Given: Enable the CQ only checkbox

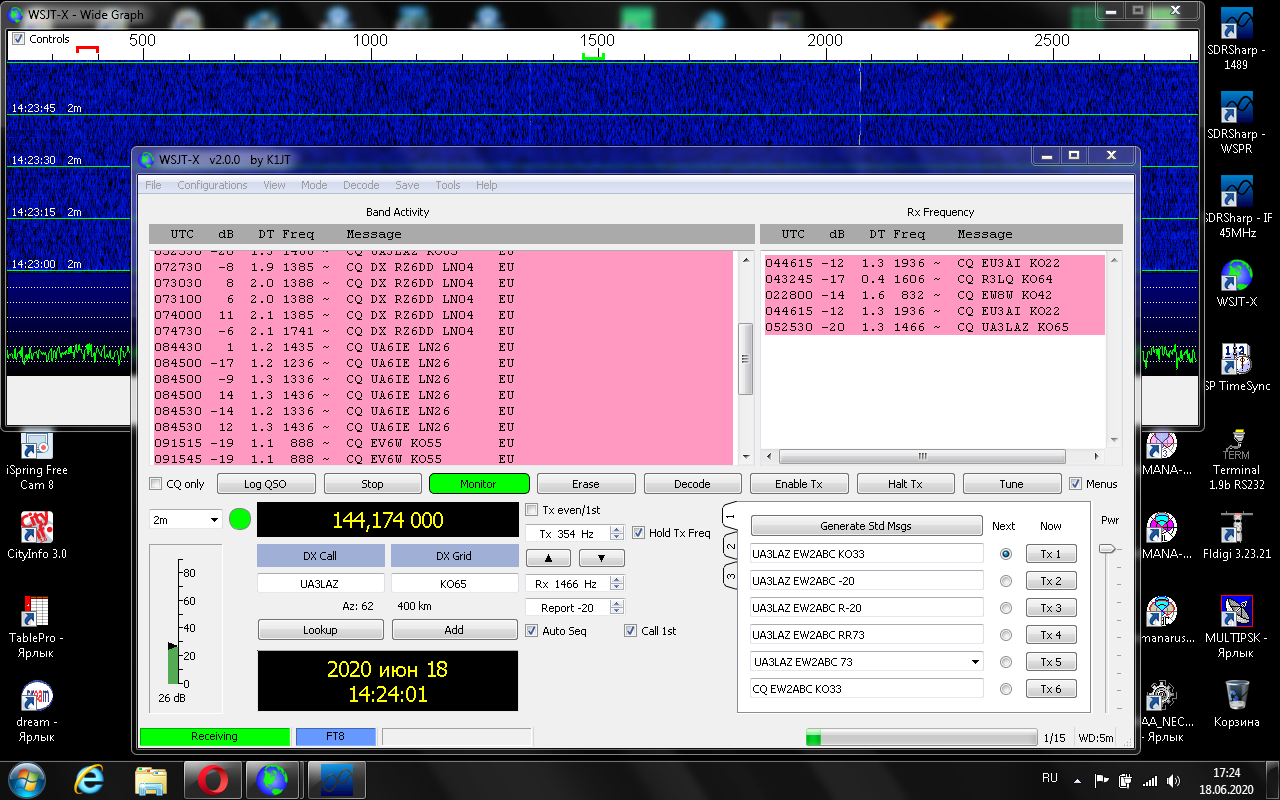Looking at the screenshot, I should [155, 484].
